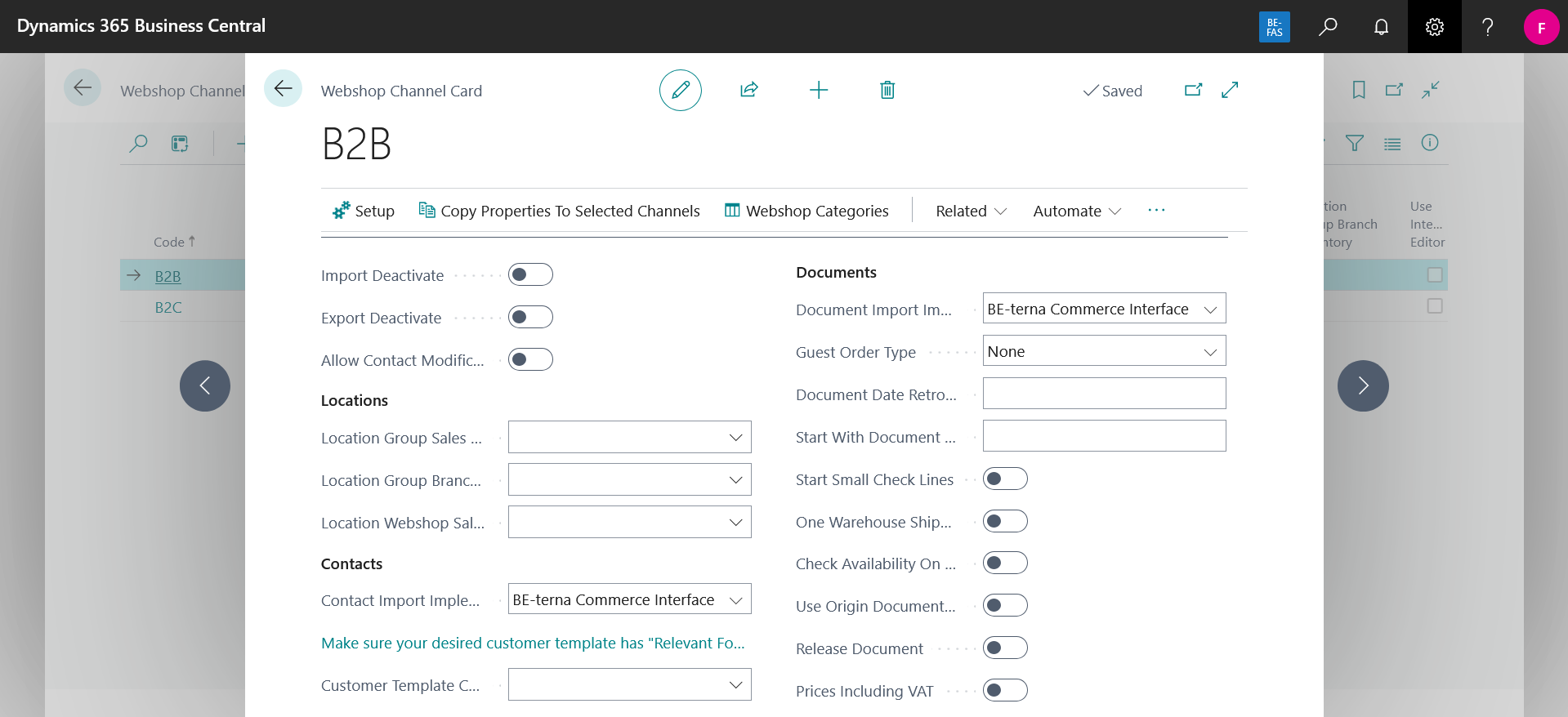
Task: Toggle Use Origin Document switch
Action: coord(1005,605)
